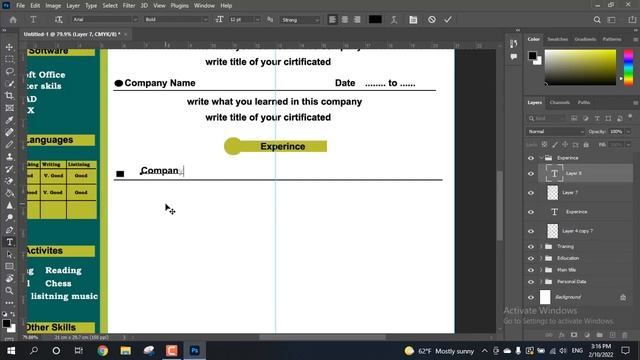
Task: Center align text
Action: [x=345, y=20]
